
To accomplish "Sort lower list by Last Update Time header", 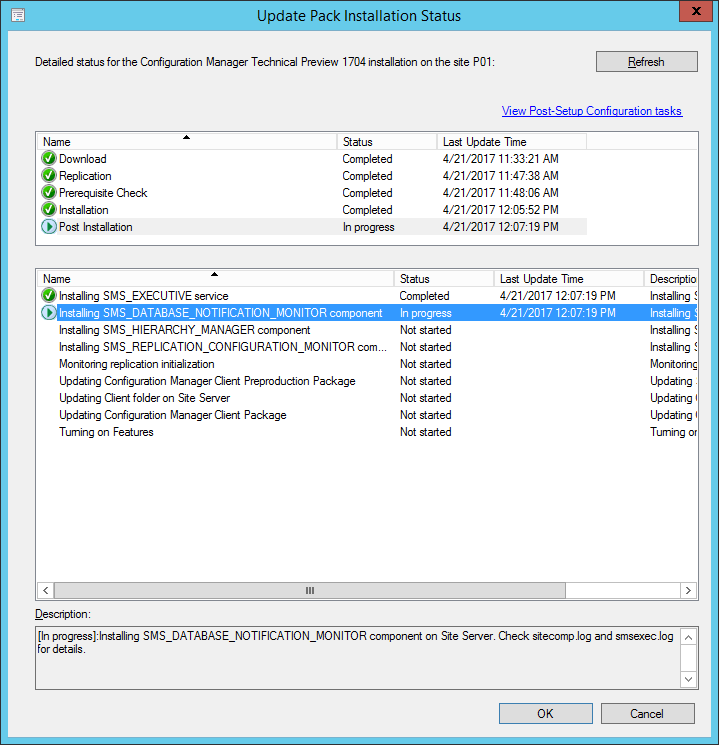I will (x=569, y=278).
